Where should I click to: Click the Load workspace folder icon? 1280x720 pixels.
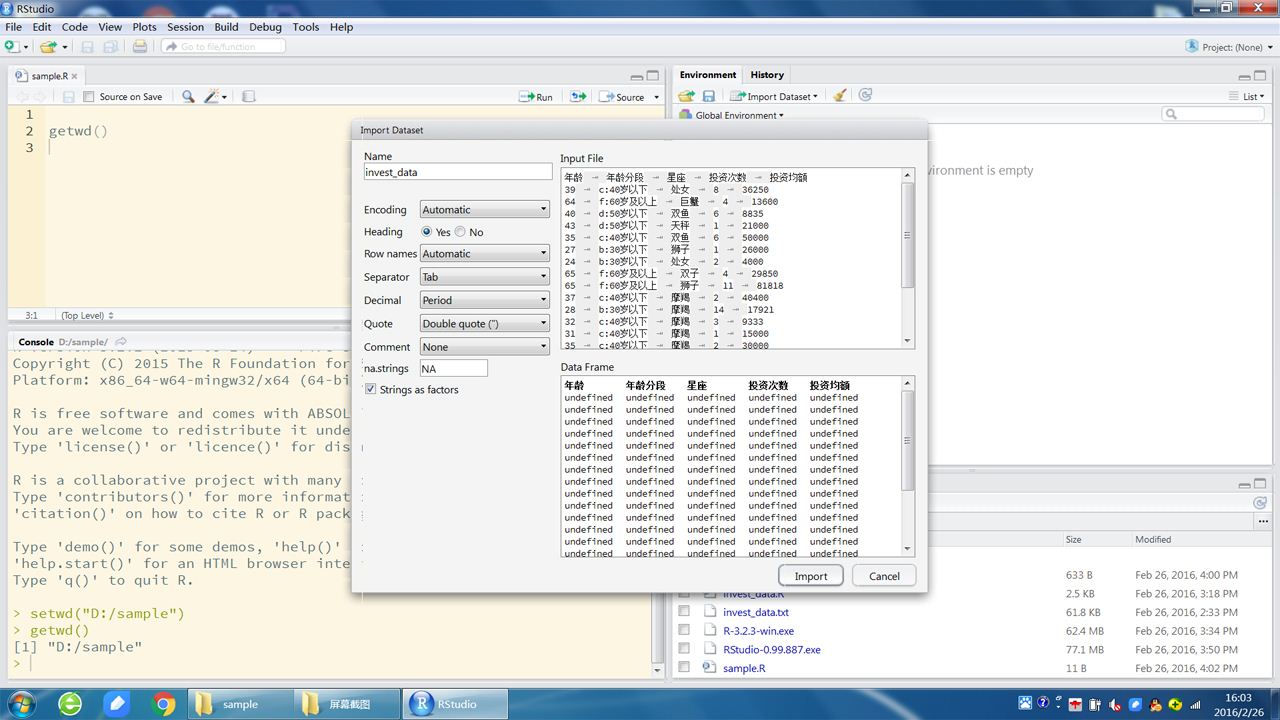(686, 96)
